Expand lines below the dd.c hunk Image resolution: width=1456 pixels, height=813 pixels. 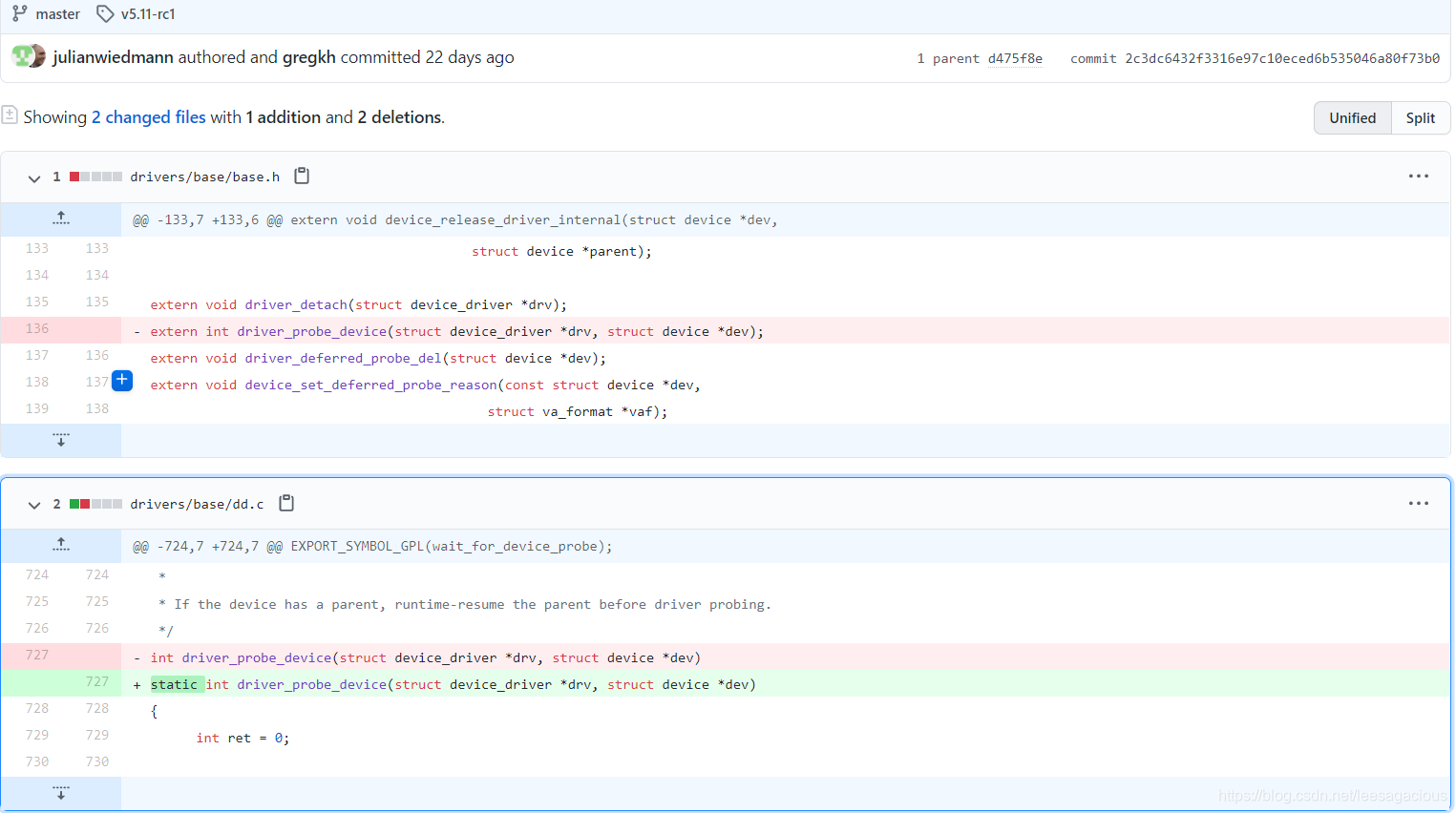coord(61,793)
